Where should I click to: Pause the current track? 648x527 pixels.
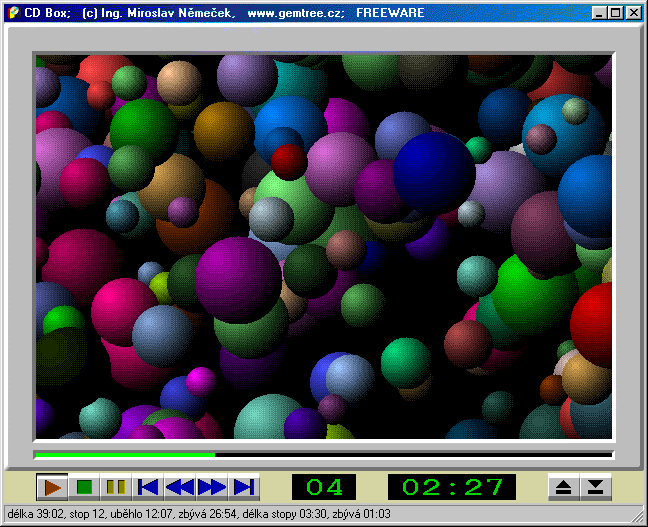[116, 487]
